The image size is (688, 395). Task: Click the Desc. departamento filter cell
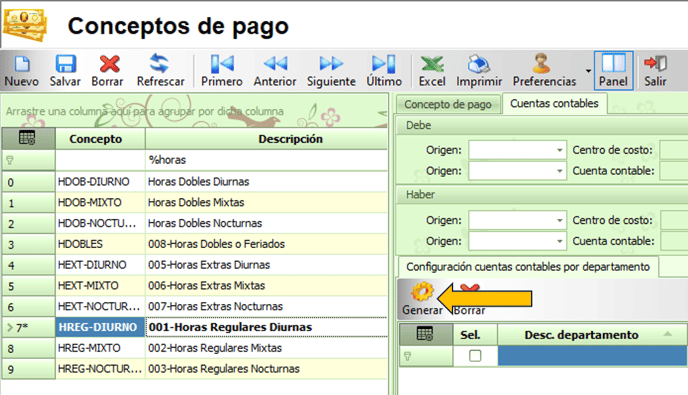(592, 356)
